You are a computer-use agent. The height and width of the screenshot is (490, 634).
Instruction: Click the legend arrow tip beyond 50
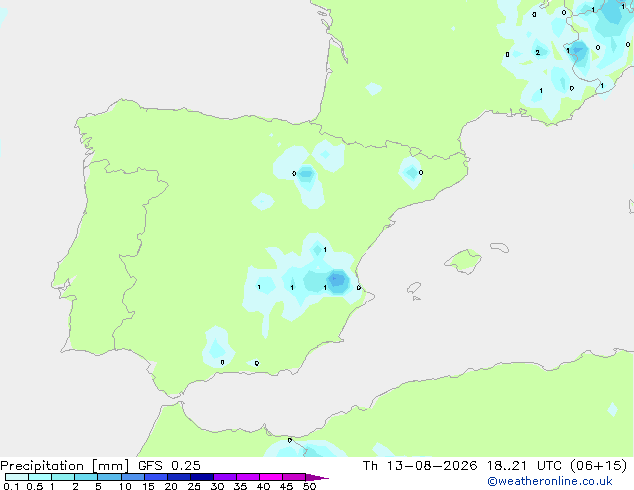(319, 477)
